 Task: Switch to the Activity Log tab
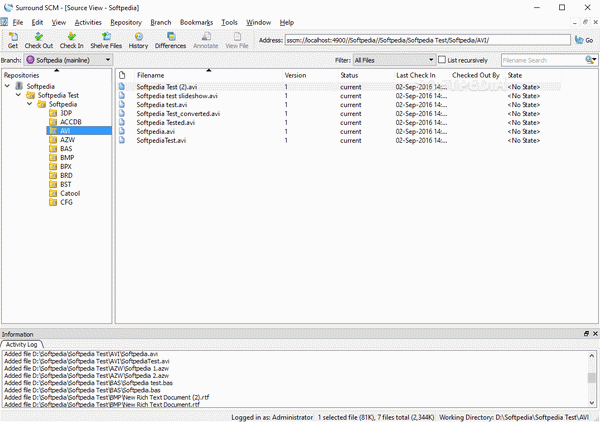point(24,343)
